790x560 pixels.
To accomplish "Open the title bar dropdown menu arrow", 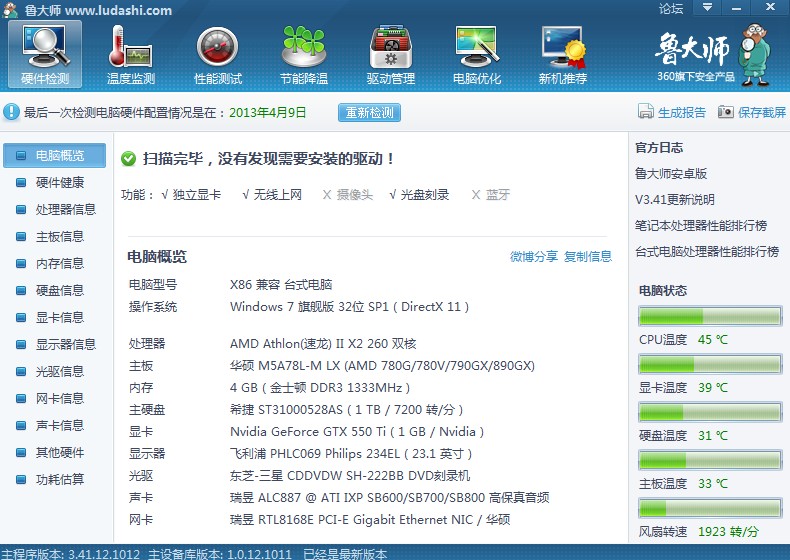I will (706, 8).
